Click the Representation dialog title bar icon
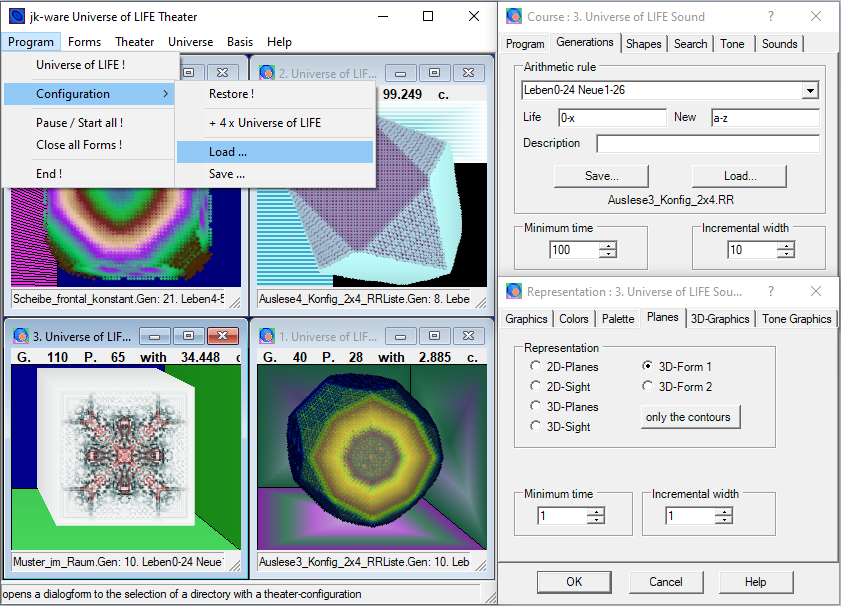This screenshot has width=841, height=606. (514, 292)
